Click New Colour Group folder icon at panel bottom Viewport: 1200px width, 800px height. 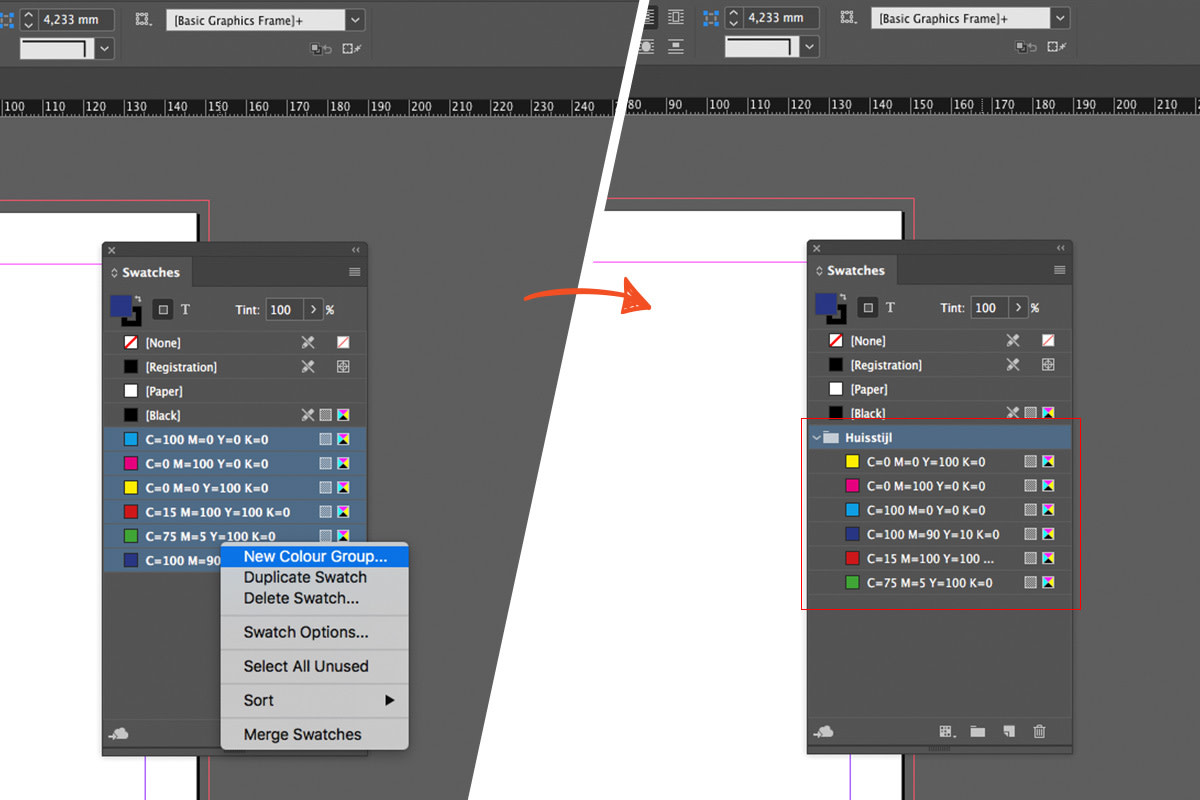(978, 732)
